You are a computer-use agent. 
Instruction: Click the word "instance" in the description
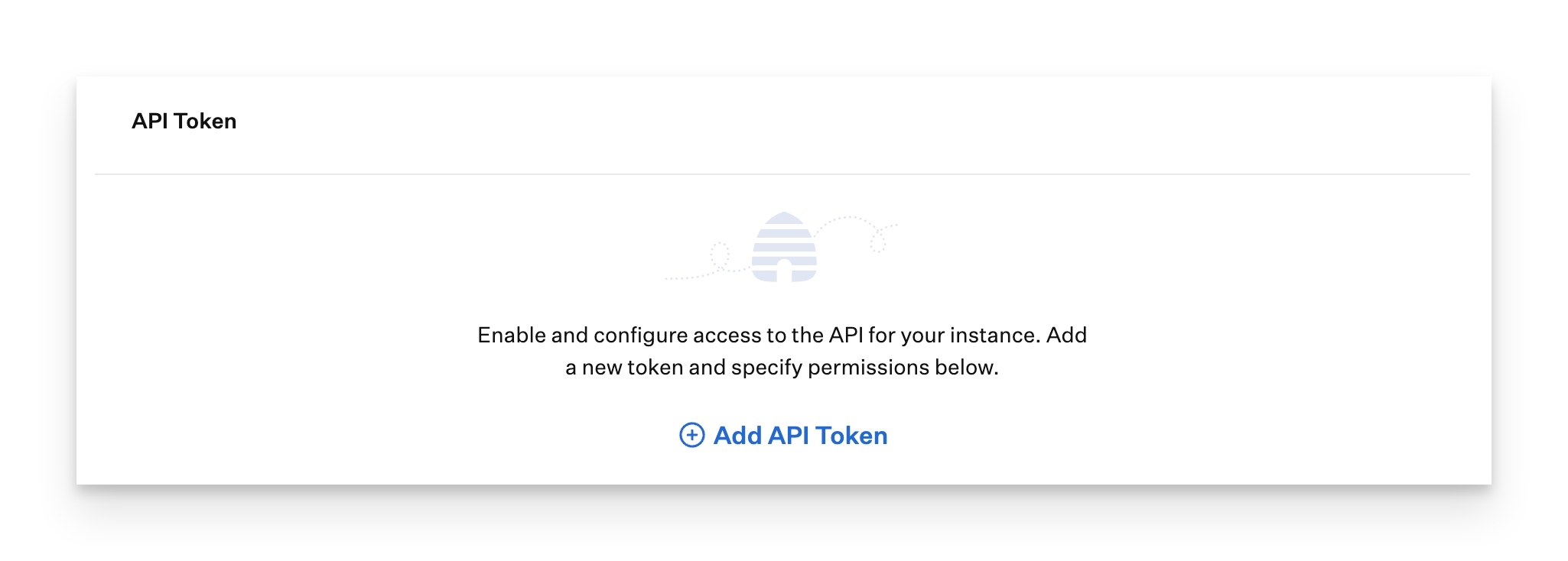[x=997, y=335]
